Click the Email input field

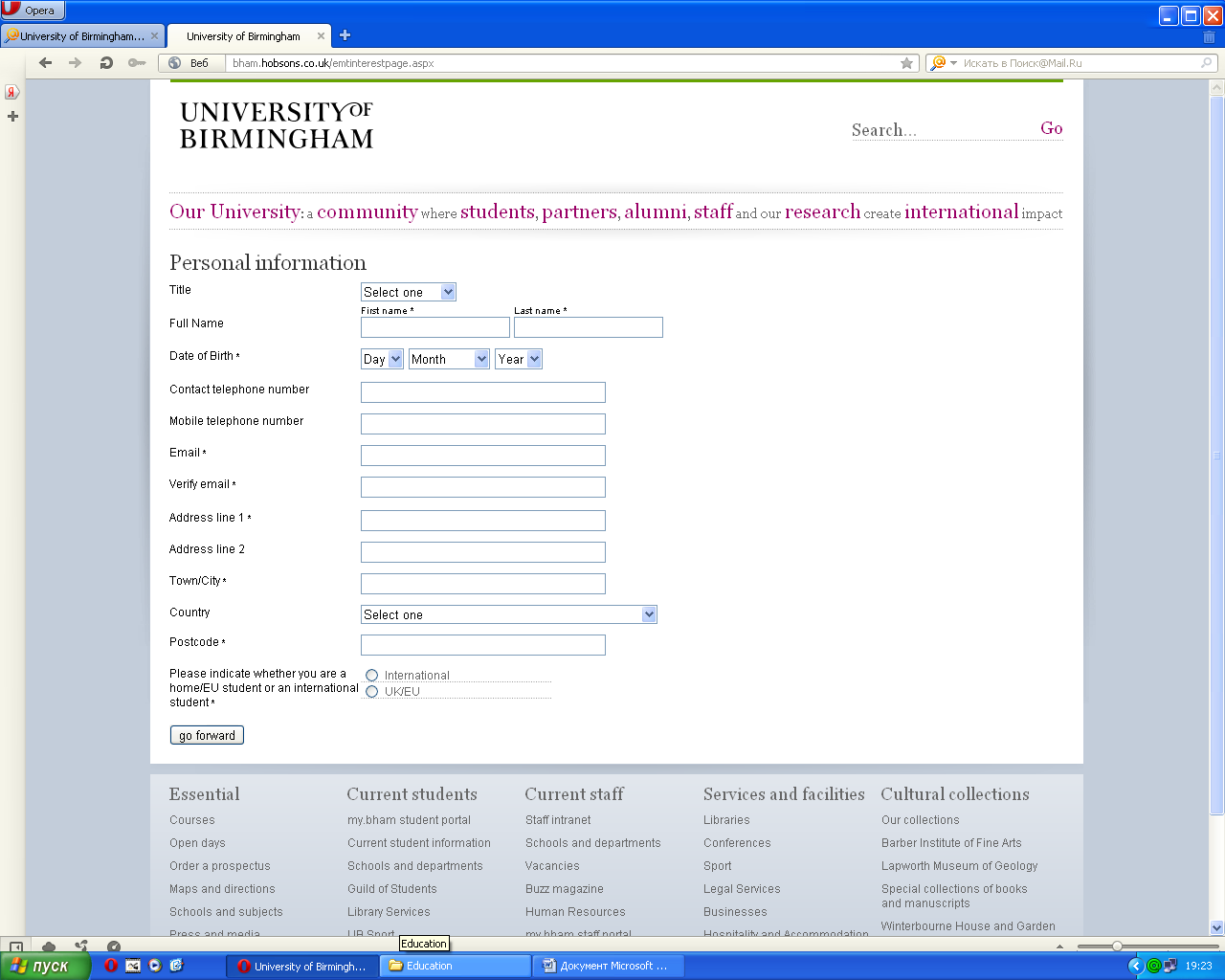coord(483,456)
